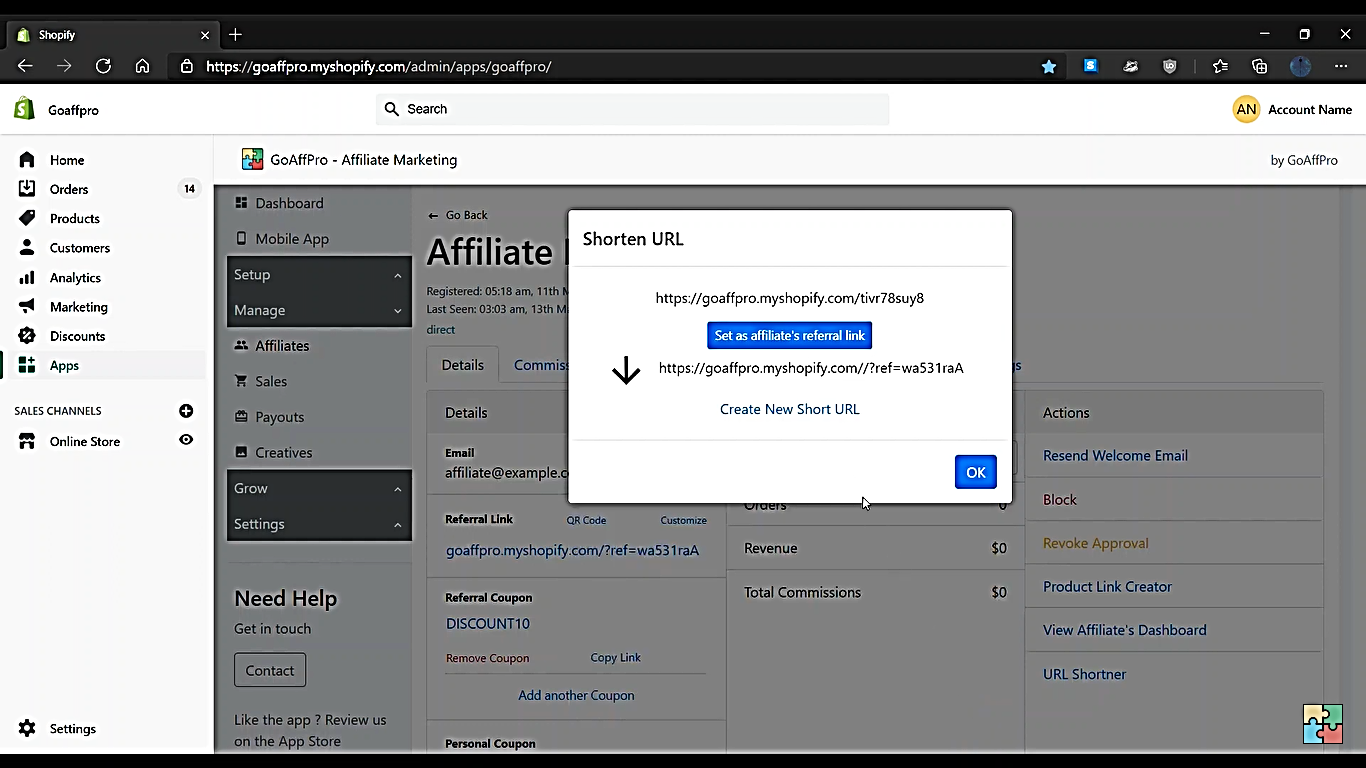Click the Block action link
1366x768 pixels.
pos(1060,499)
